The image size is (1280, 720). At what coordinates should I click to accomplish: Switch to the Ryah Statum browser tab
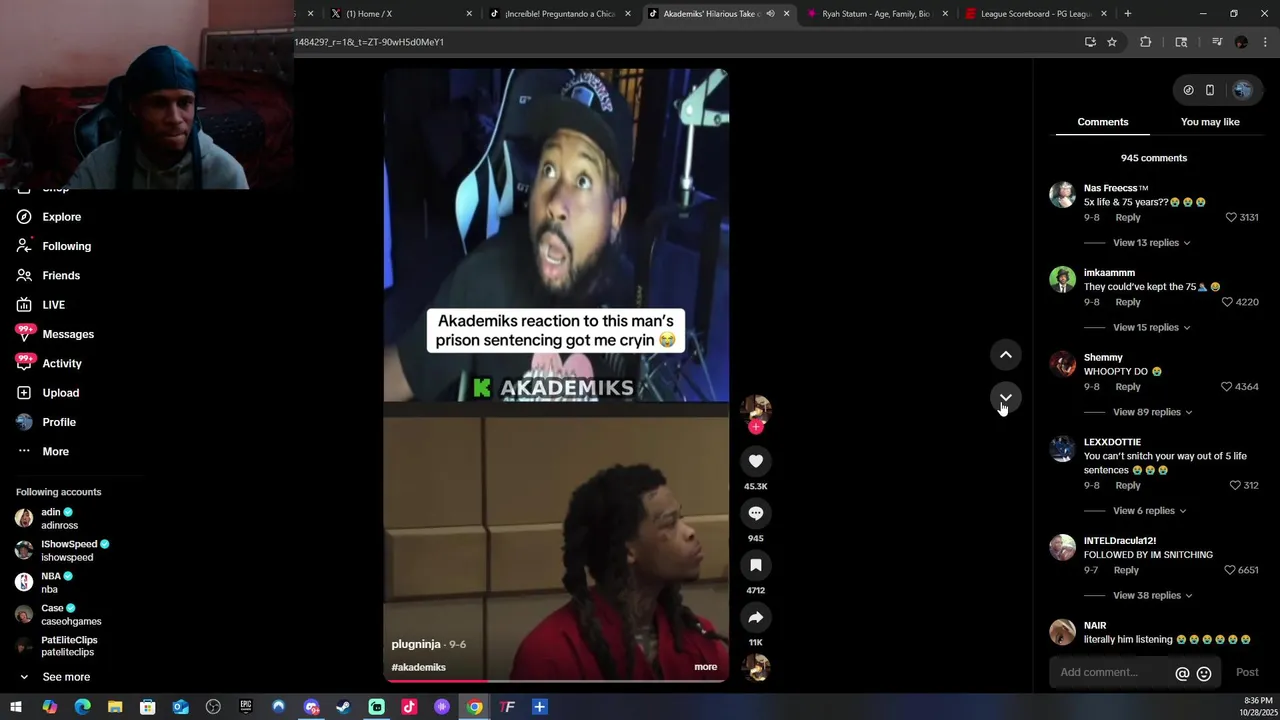coord(875,14)
